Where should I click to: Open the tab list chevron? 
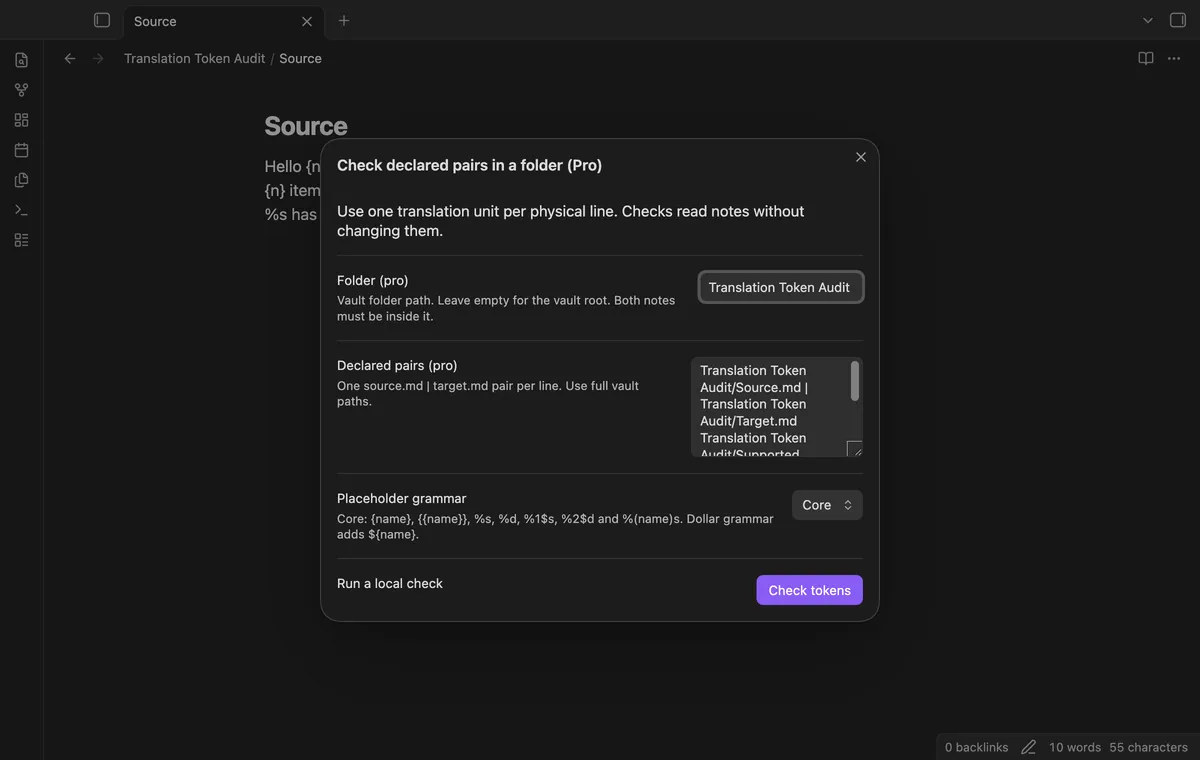coord(1148,20)
